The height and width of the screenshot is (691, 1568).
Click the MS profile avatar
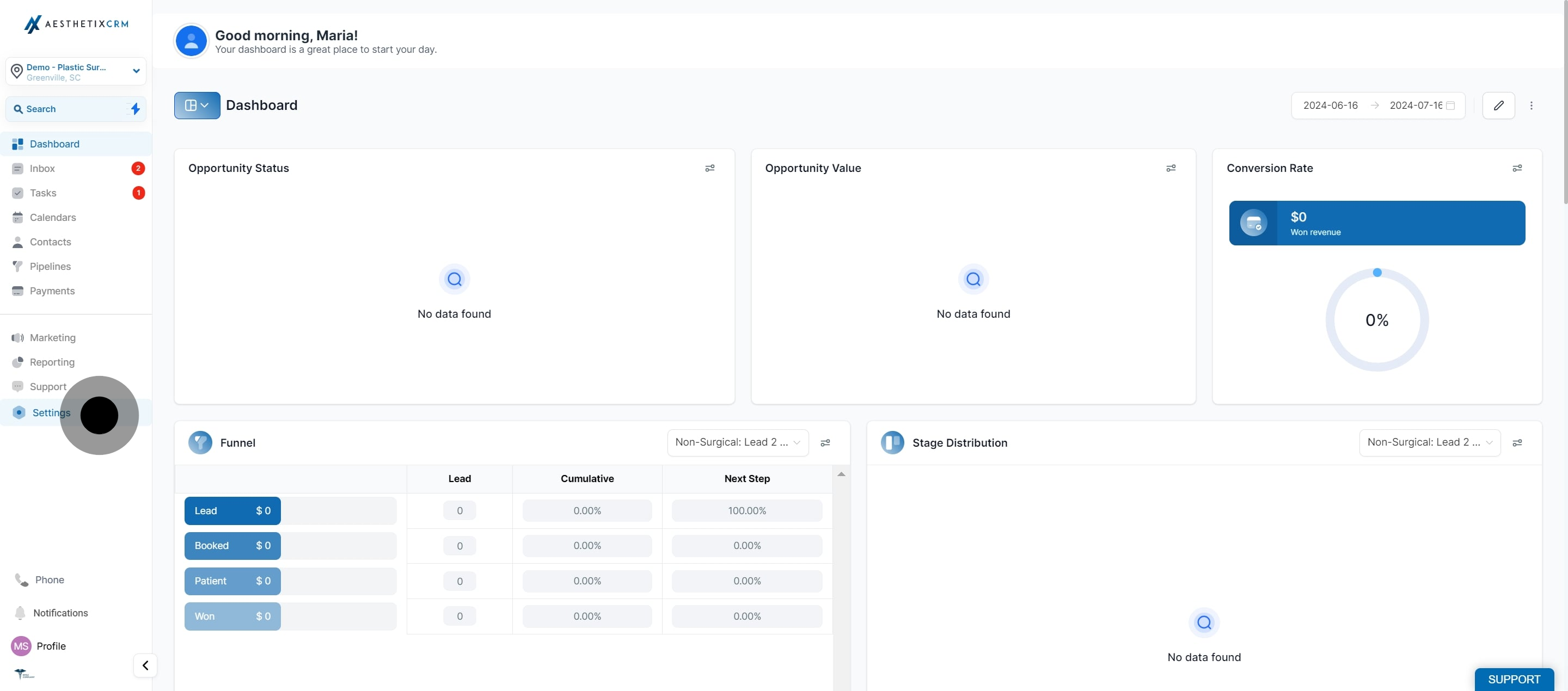21,646
